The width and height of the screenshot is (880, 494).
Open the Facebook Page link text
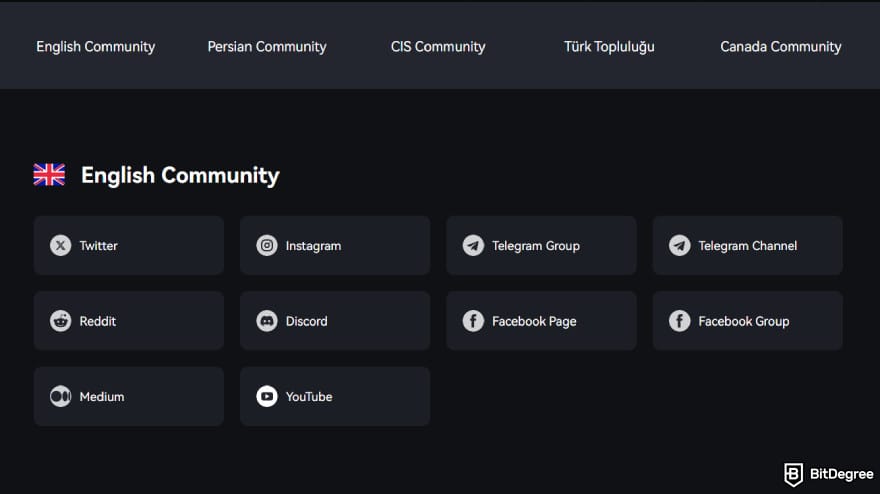[534, 321]
